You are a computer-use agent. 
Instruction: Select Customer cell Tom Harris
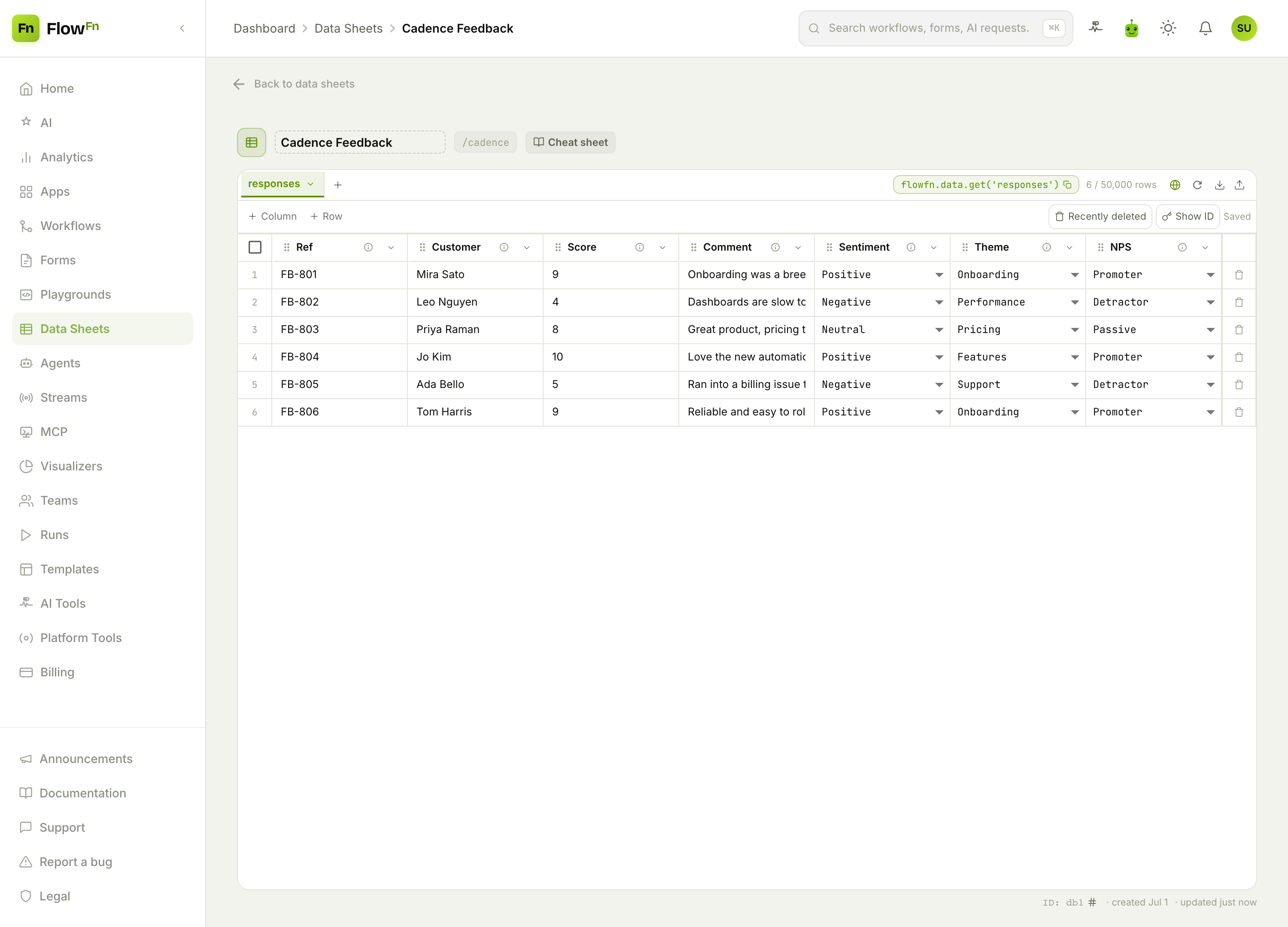475,412
